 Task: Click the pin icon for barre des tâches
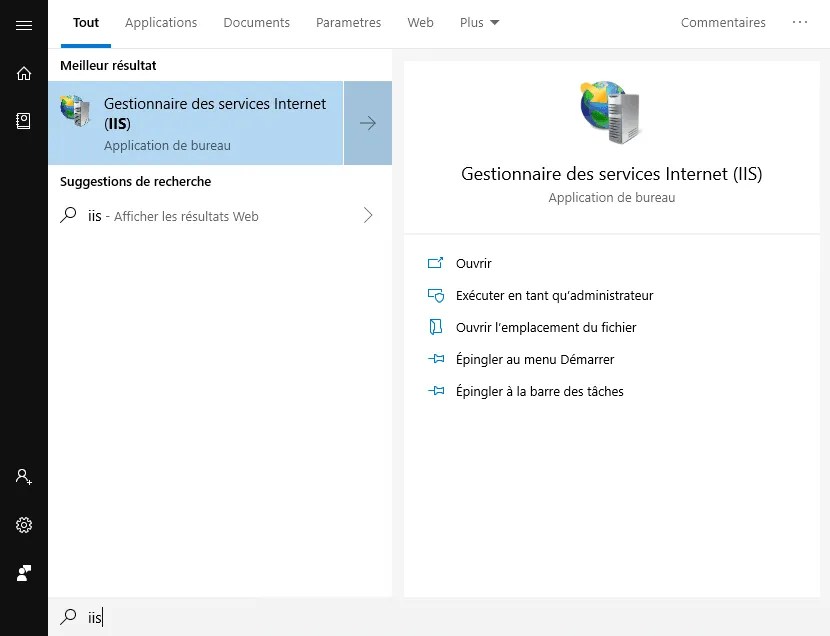coord(436,391)
